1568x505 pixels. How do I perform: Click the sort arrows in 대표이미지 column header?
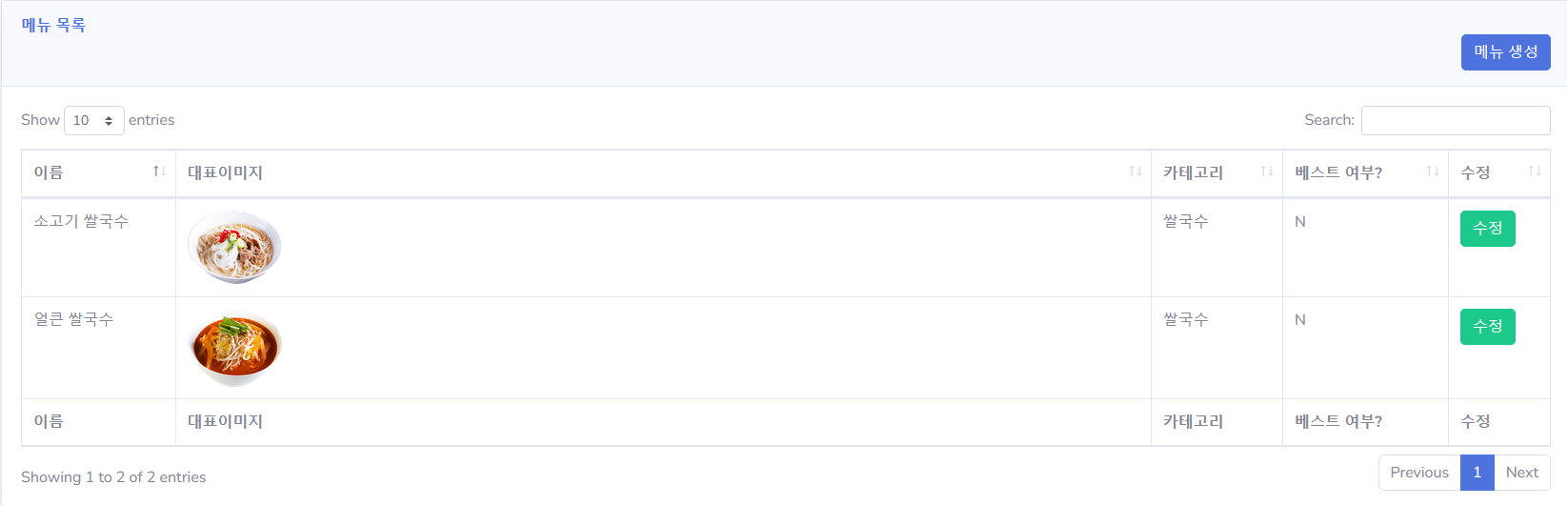coord(1135,172)
